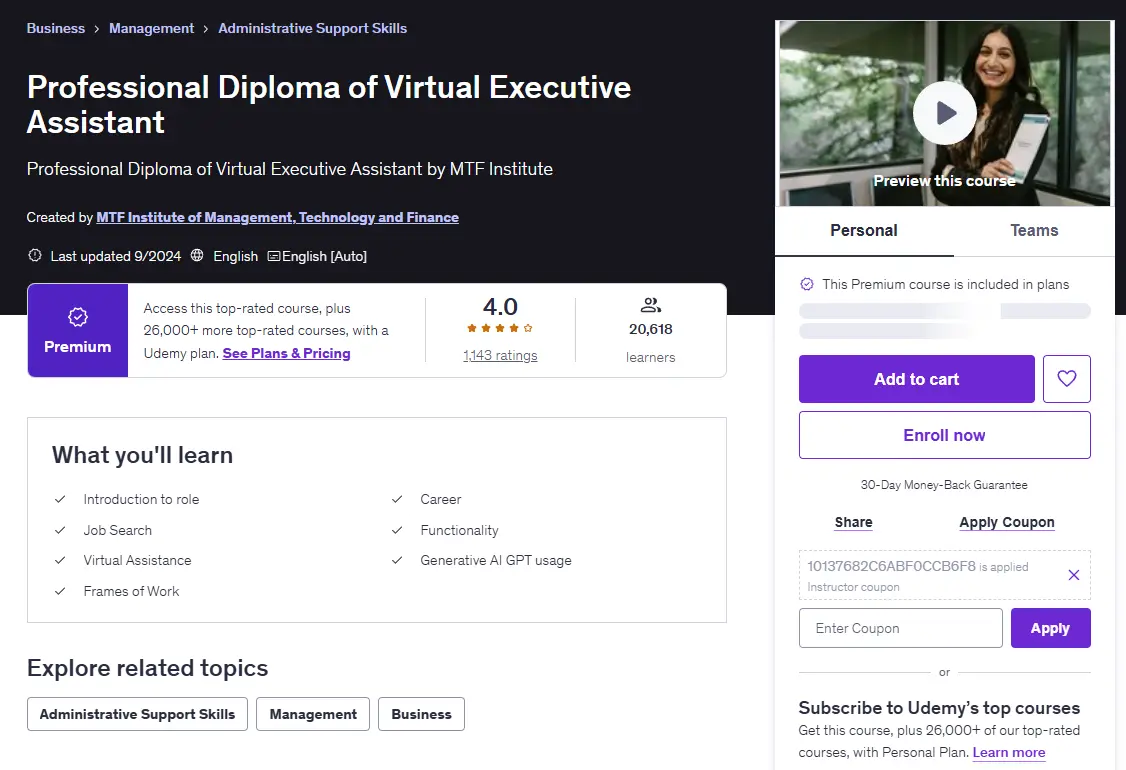This screenshot has height=770, width=1126.
Task: Open the Business breadcrumb link
Action: [55, 28]
